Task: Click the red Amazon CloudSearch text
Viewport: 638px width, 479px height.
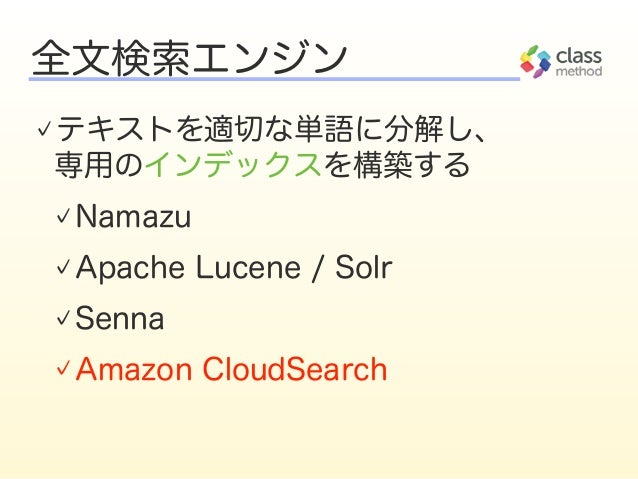Action: [231, 369]
